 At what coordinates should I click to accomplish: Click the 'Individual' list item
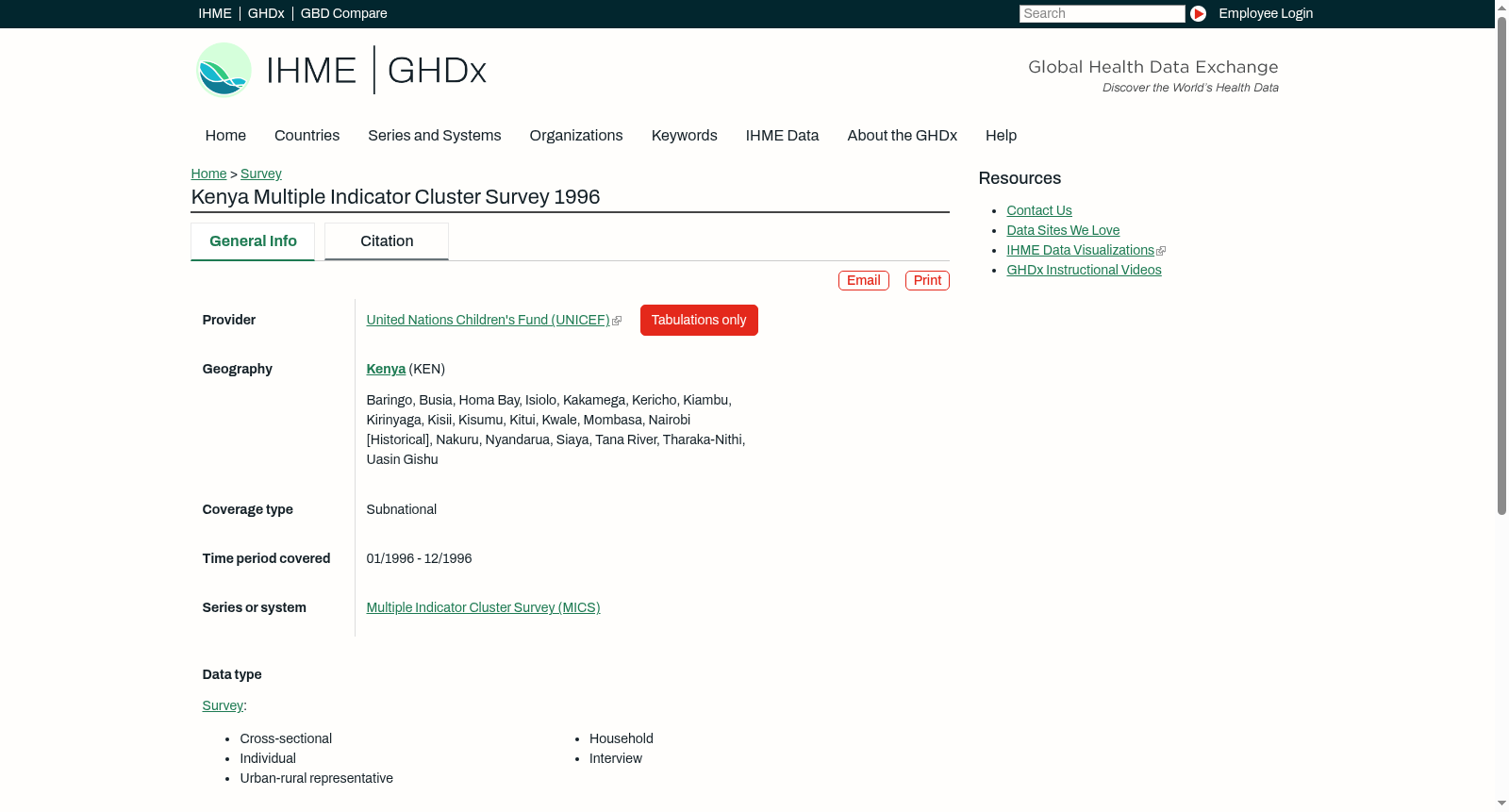pyautogui.click(x=268, y=758)
